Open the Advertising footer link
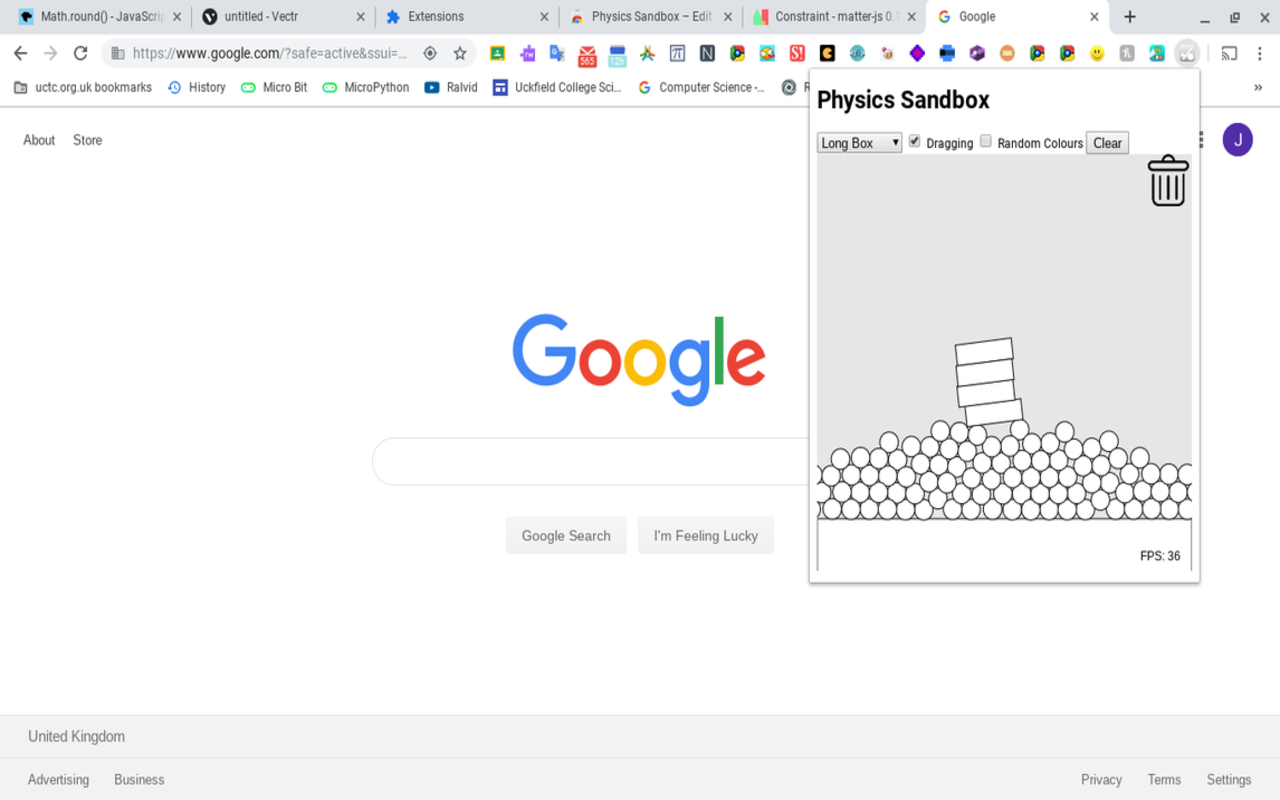This screenshot has width=1280, height=800. (x=58, y=779)
